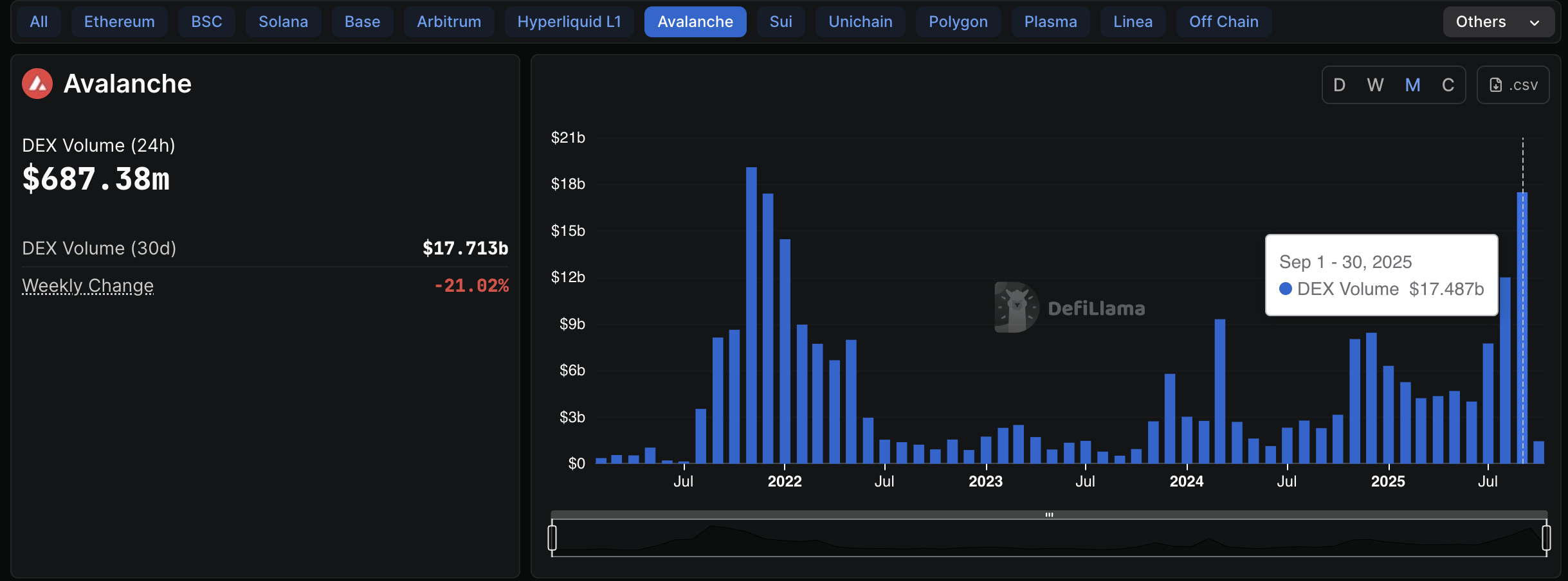The image size is (1568, 581).
Task: Select the M monthly interval toggle
Action: coord(1412,84)
